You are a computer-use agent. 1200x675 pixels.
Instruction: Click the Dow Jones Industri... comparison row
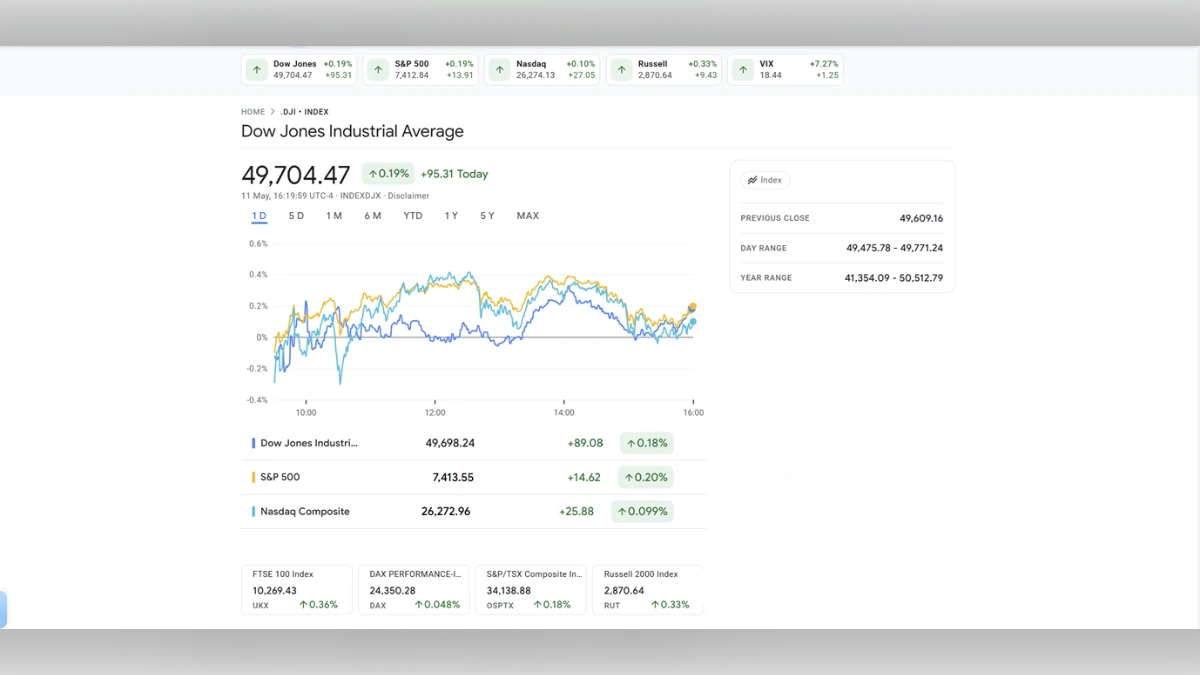point(473,443)
